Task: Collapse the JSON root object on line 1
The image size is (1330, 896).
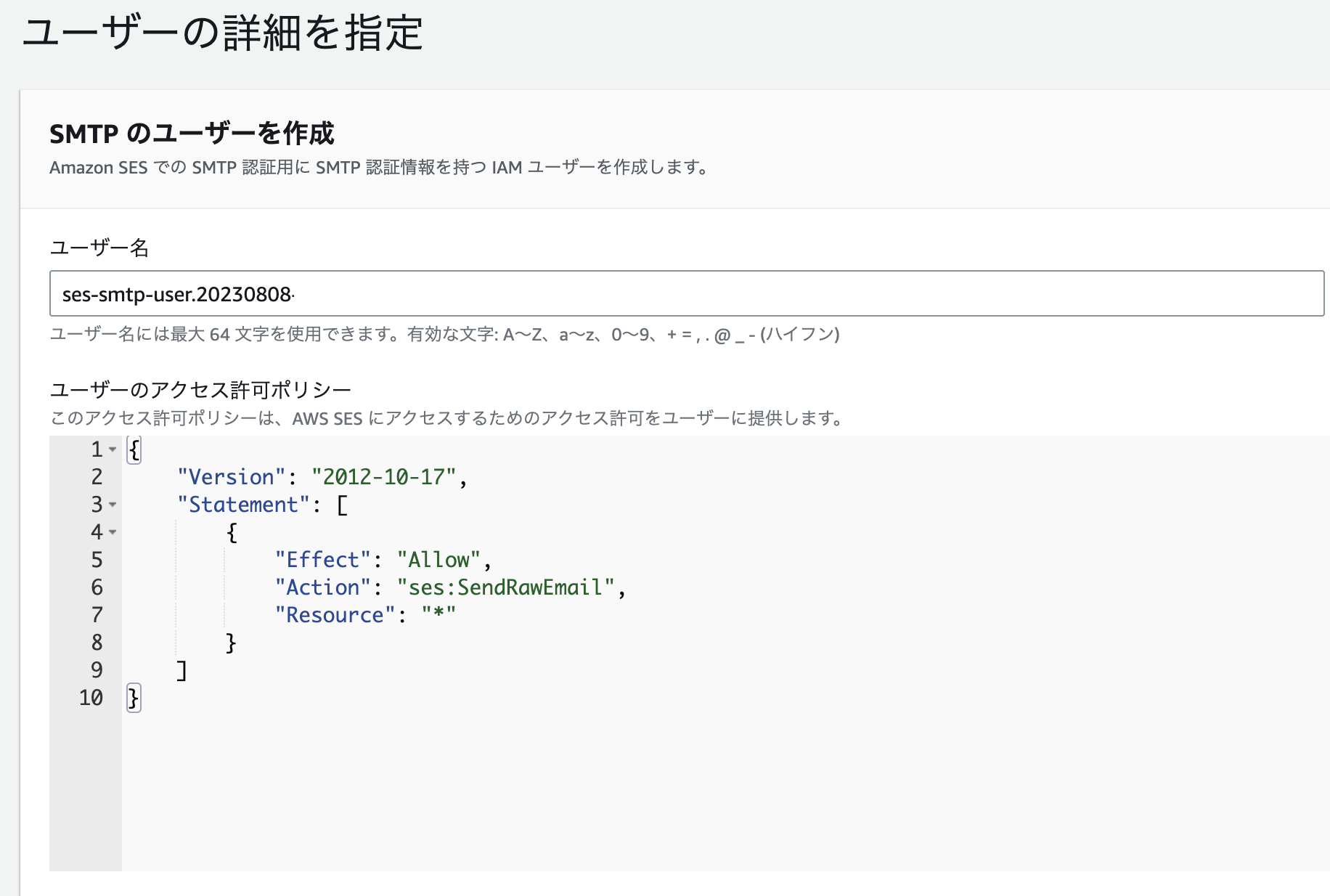Action: [x=113, y=450]
